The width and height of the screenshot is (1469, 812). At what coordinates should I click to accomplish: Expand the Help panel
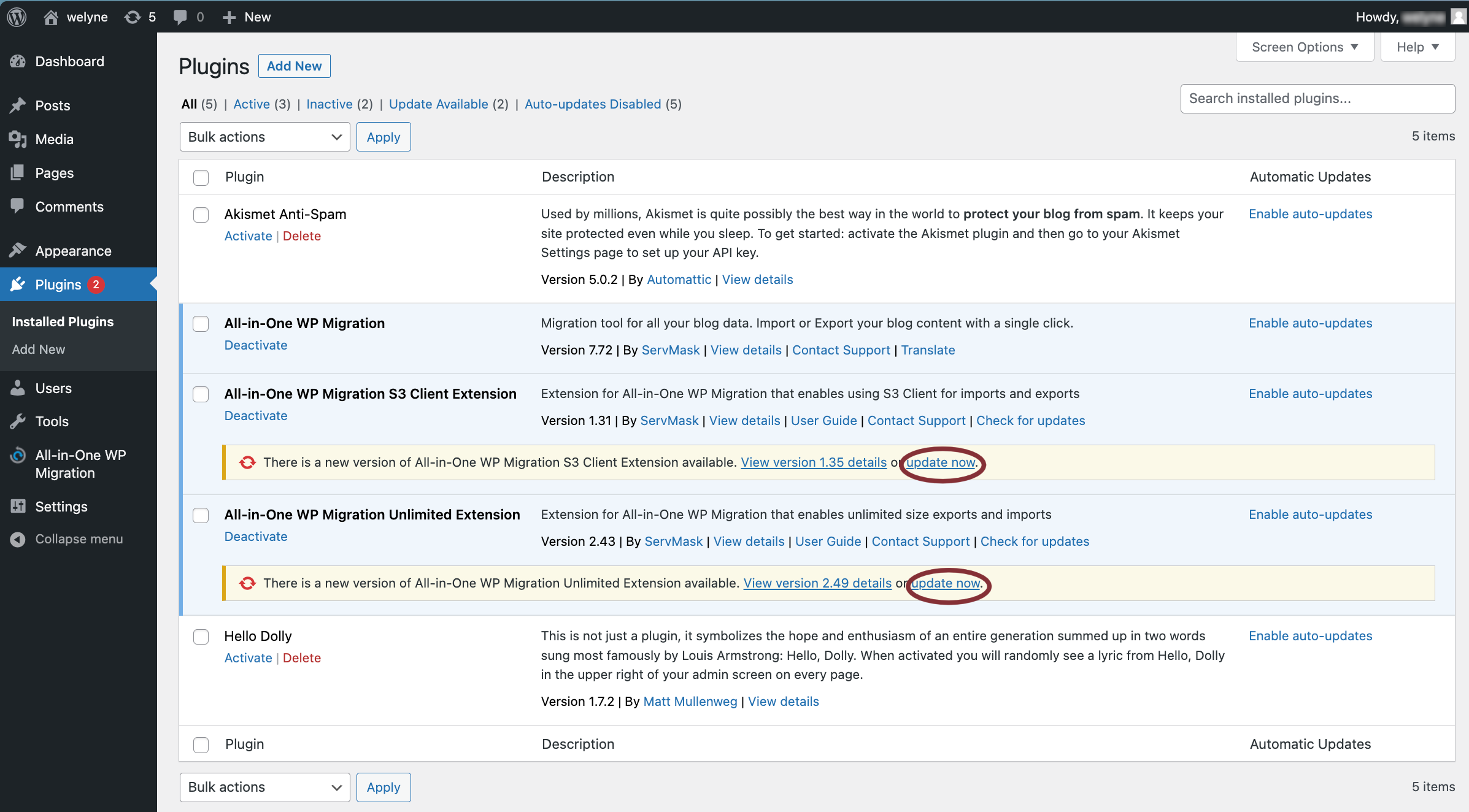coord(1417,47)
